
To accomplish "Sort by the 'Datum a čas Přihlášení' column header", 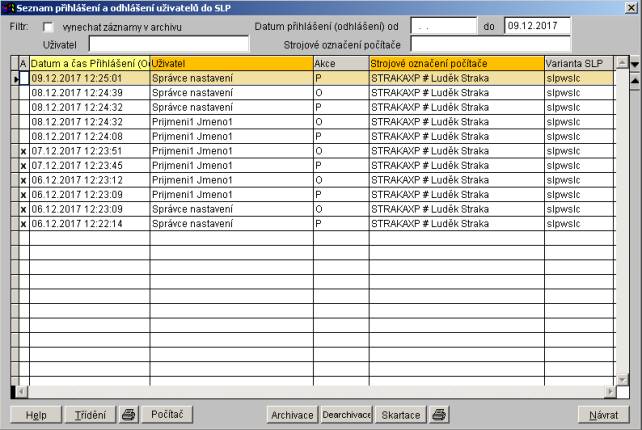I will tap(89, 63).
